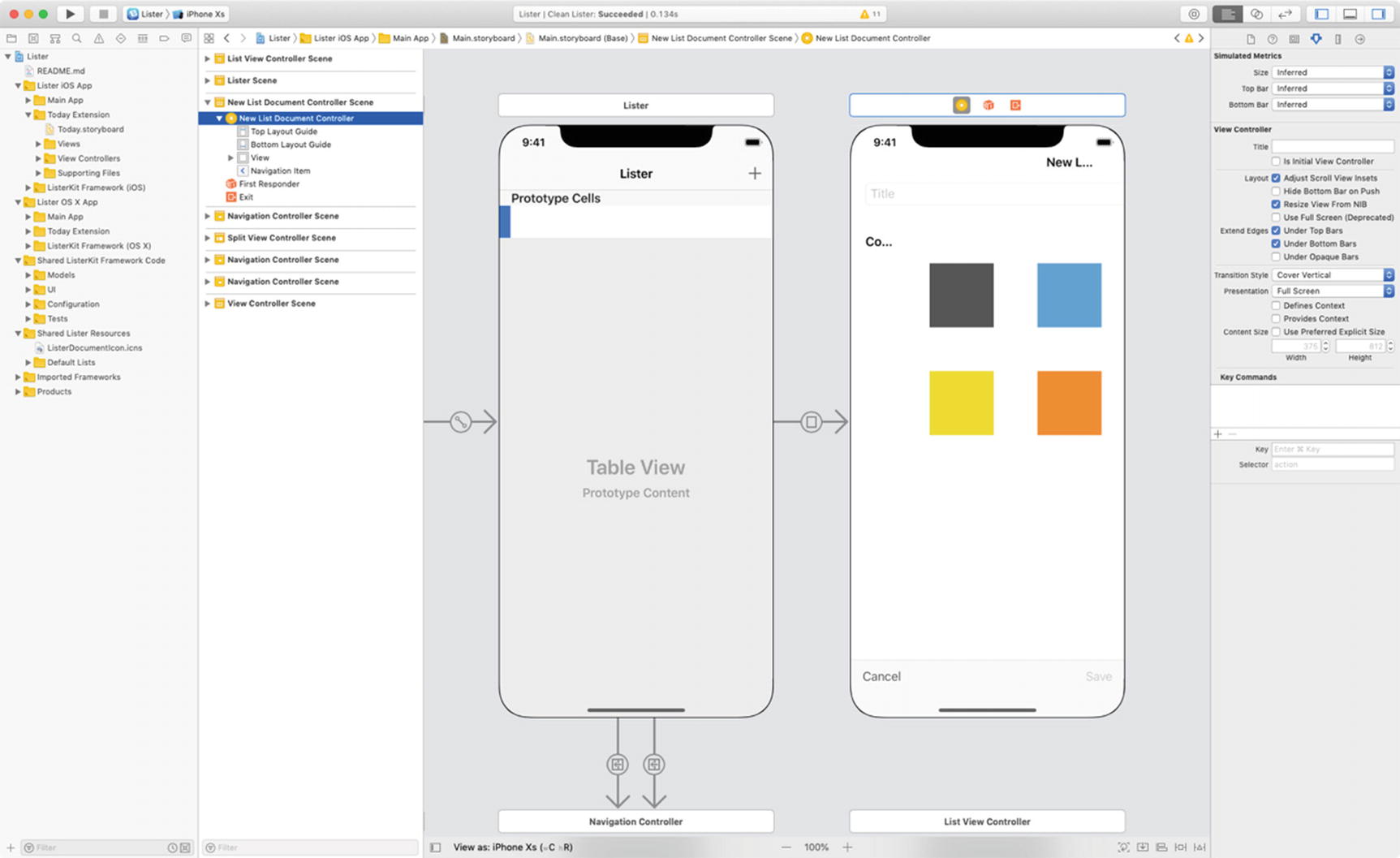Viewport: 1400px width, 858px height.
Task: Uncheck Under Bottom Bars
Action: [x=1276, y=244]
